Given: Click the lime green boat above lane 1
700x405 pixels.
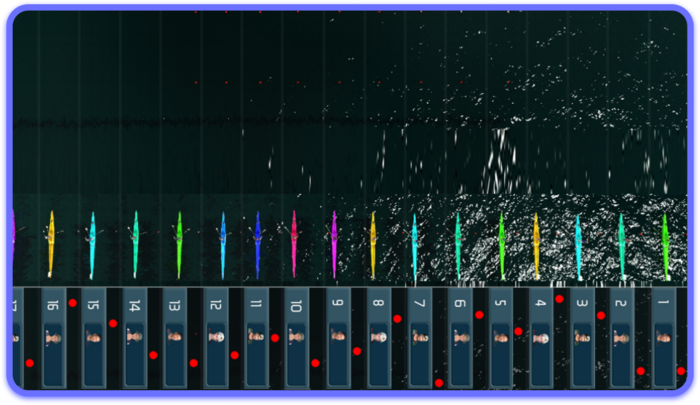Looking at the screenshot, I should tap(665, 245).
